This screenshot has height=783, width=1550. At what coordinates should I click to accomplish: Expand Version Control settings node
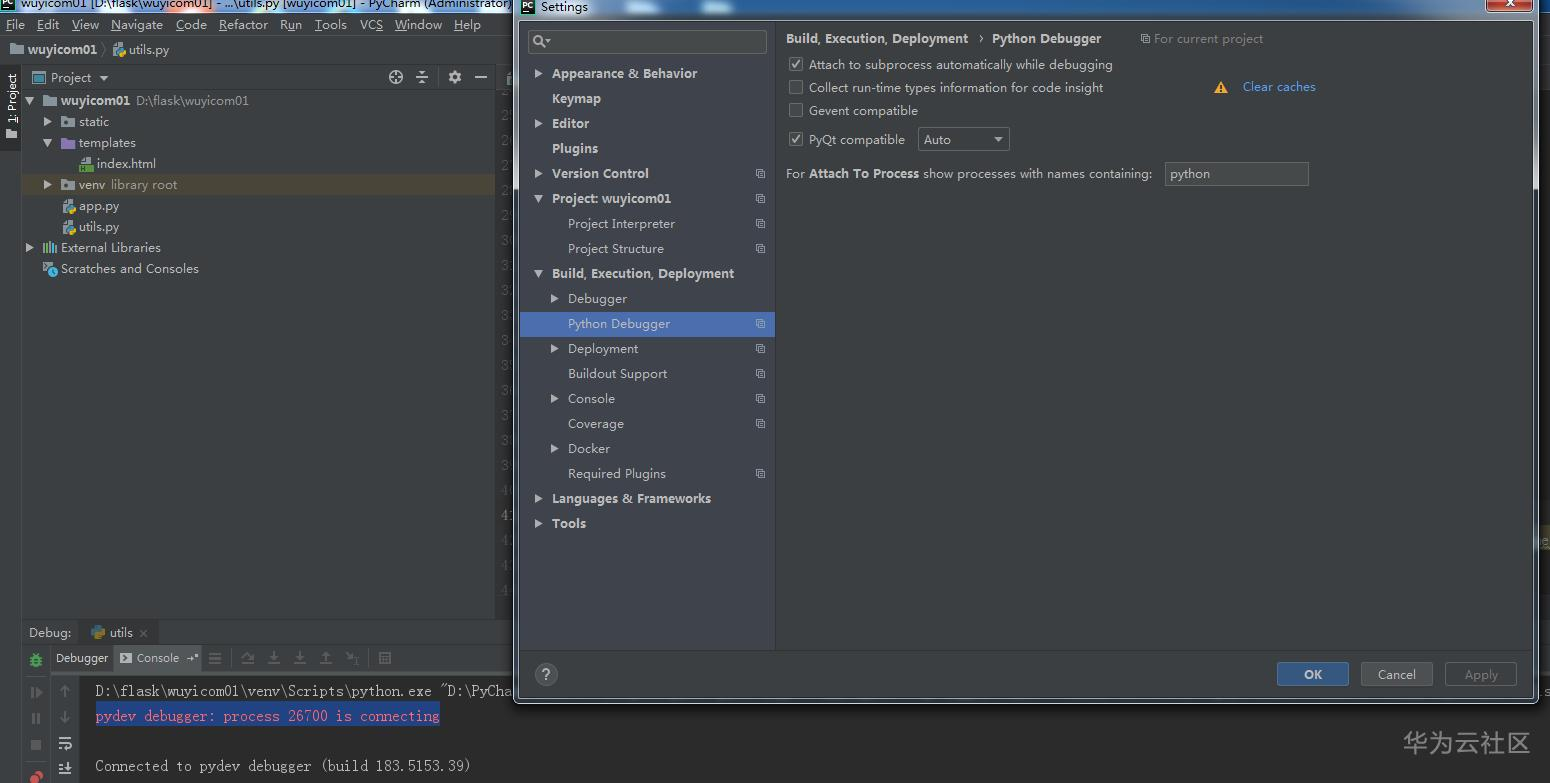539,174
